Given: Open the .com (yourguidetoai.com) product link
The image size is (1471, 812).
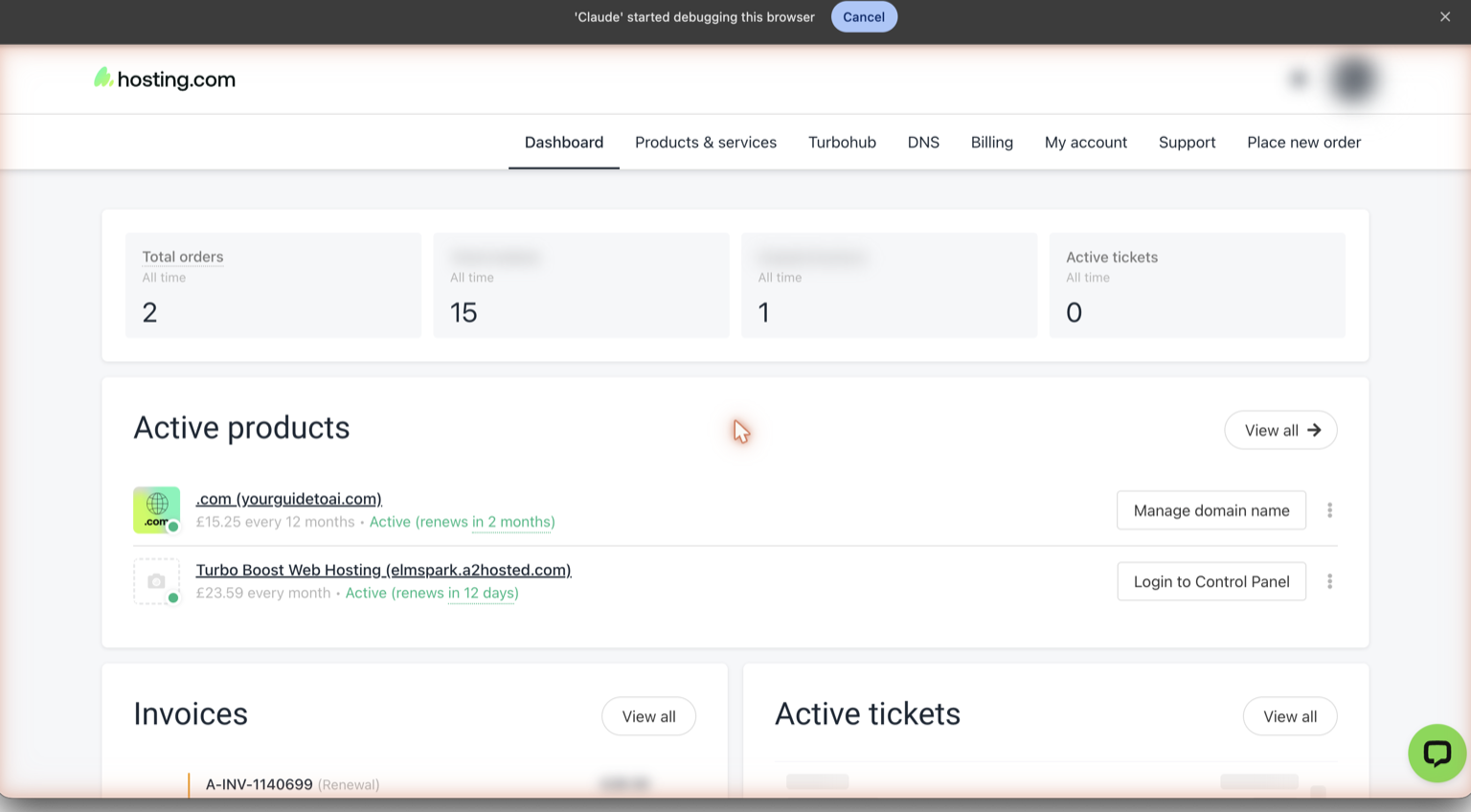Looking at the screenshot, I should pos(289,499).
